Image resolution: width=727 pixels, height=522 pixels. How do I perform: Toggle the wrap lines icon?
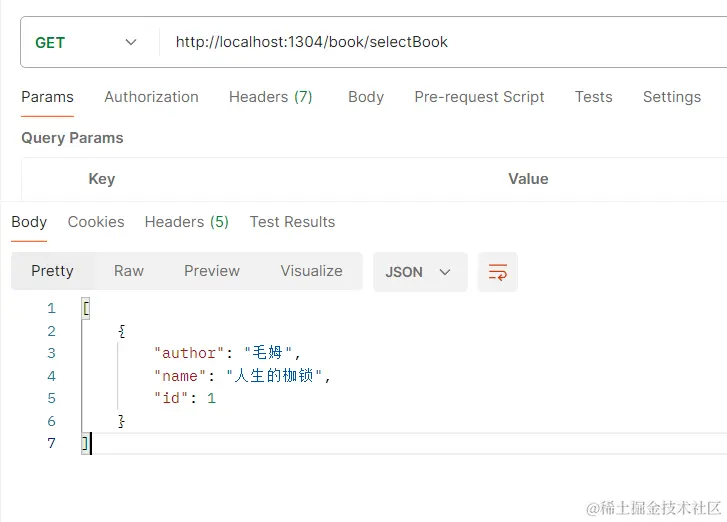(x=497, y=272)
